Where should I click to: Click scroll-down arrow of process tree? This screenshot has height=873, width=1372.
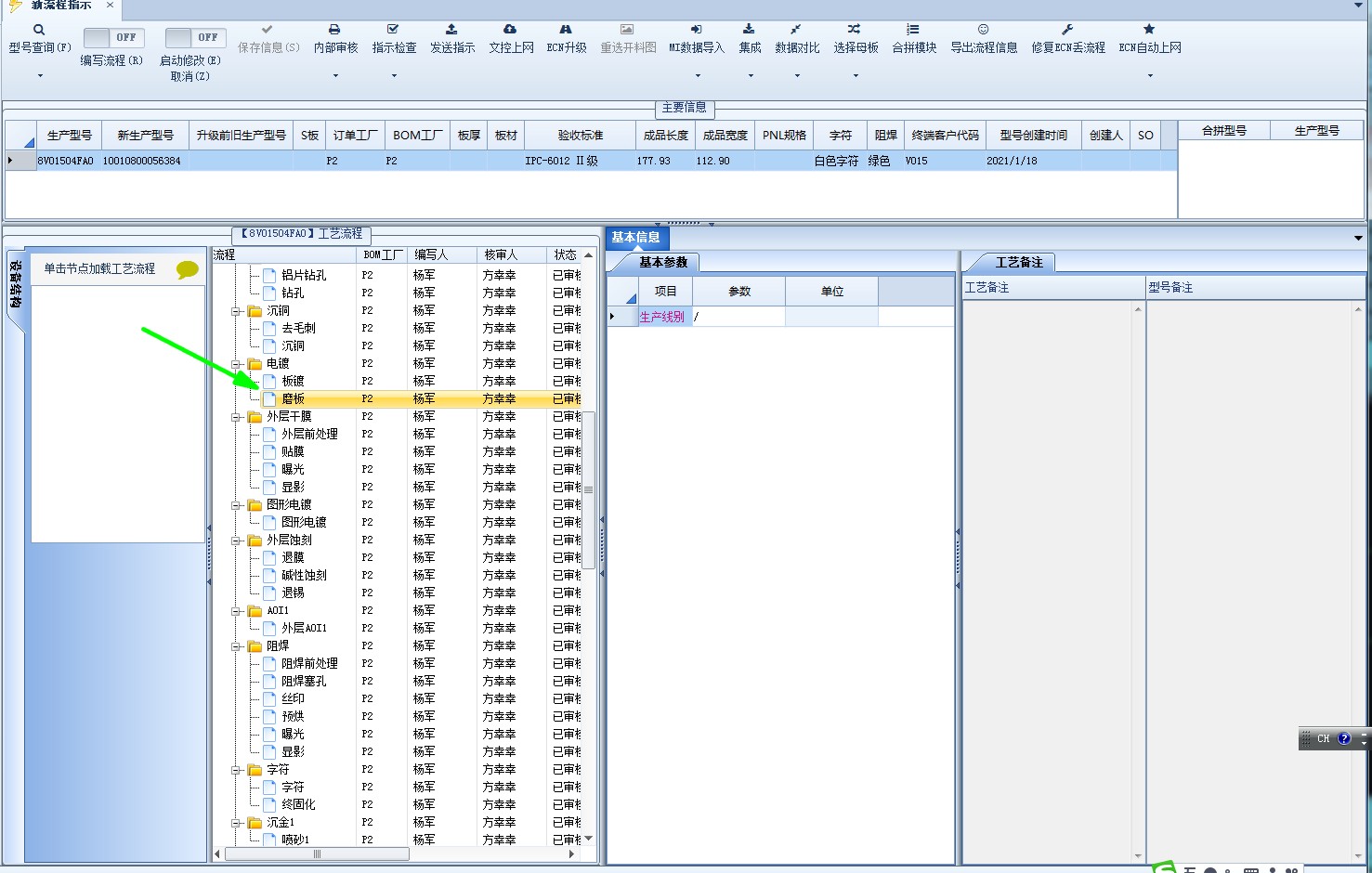click(589, 839)
